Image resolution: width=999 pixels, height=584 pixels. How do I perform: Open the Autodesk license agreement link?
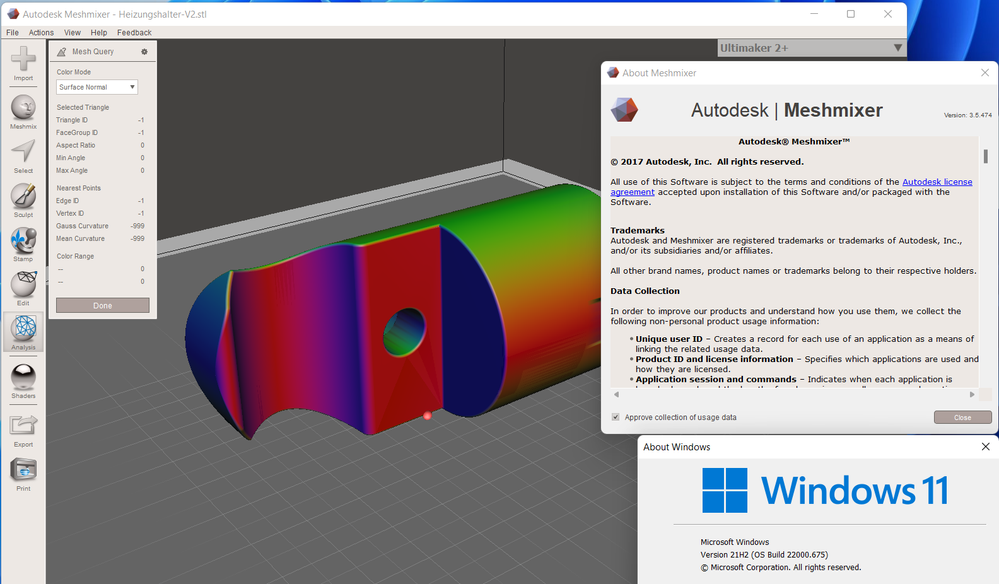click(791, 187)
